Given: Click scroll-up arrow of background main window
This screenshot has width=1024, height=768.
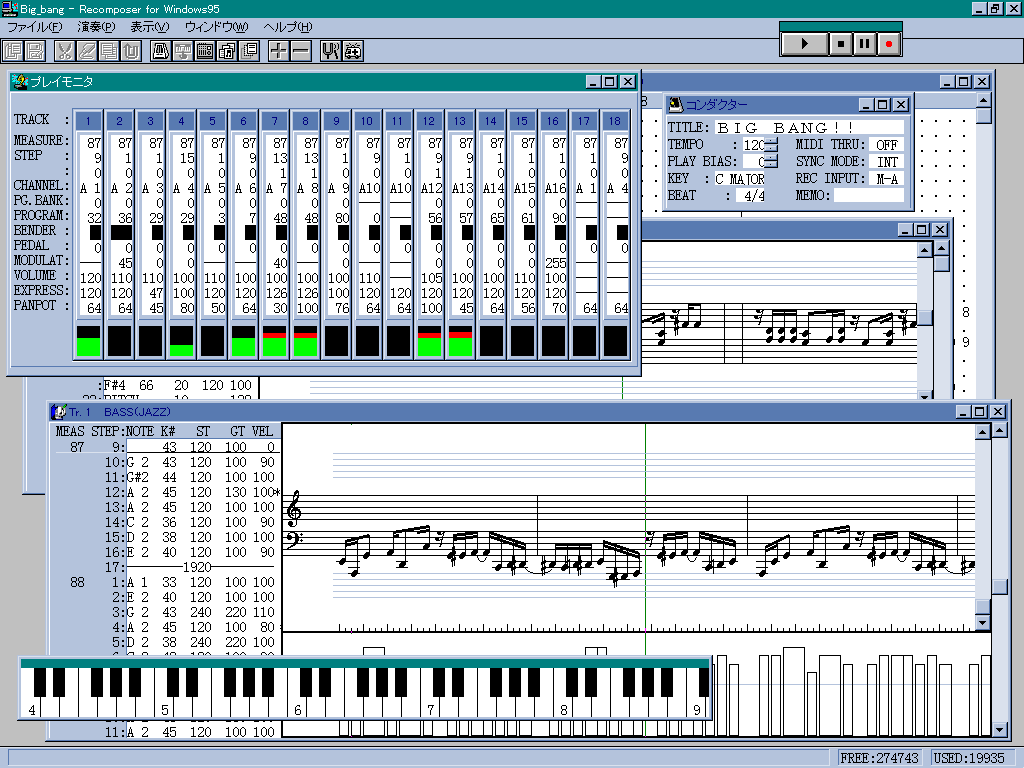Looking at the screenshot, I should [x=984, y=100].
